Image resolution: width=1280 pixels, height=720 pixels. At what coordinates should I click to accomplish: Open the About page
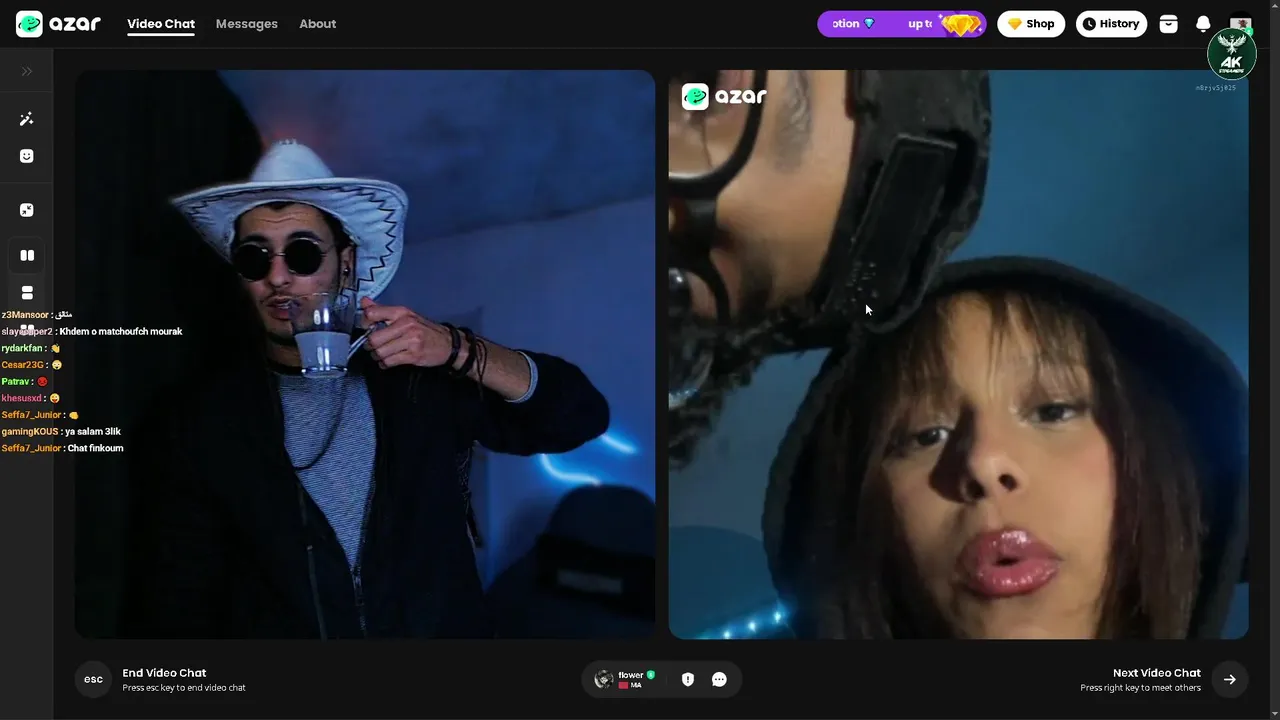[318, 24]
